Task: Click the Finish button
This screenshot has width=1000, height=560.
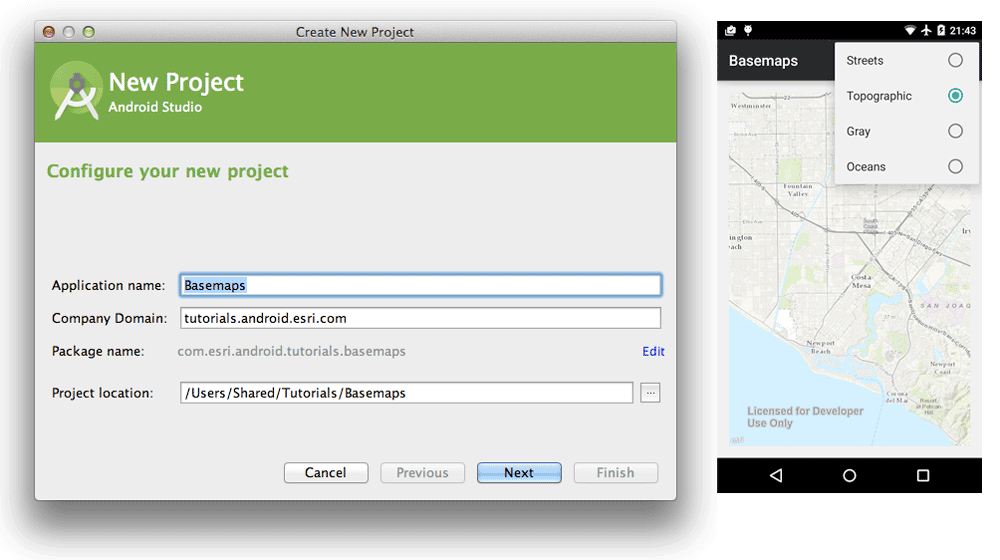Action: tap(615, 473)
